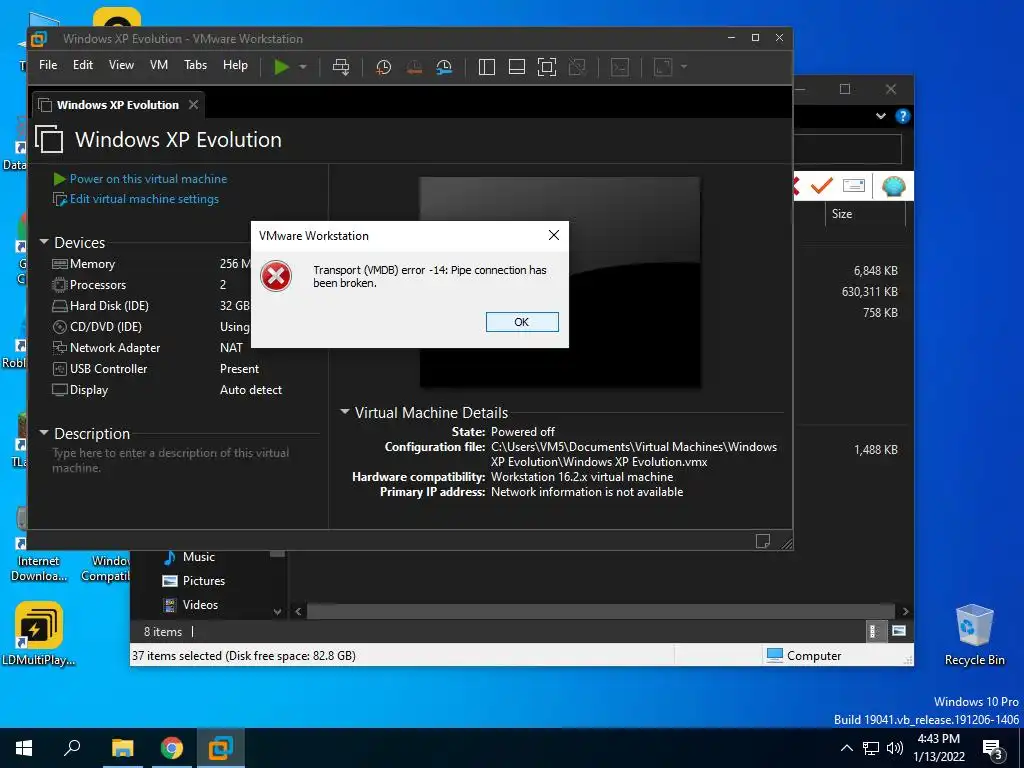Open the View menu

[121, 65]
